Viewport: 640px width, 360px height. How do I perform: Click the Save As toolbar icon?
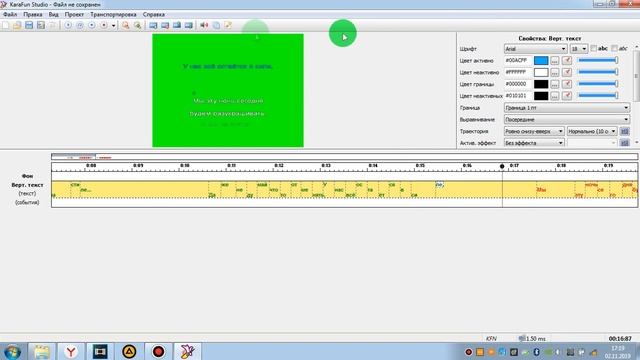coord(41,25)
